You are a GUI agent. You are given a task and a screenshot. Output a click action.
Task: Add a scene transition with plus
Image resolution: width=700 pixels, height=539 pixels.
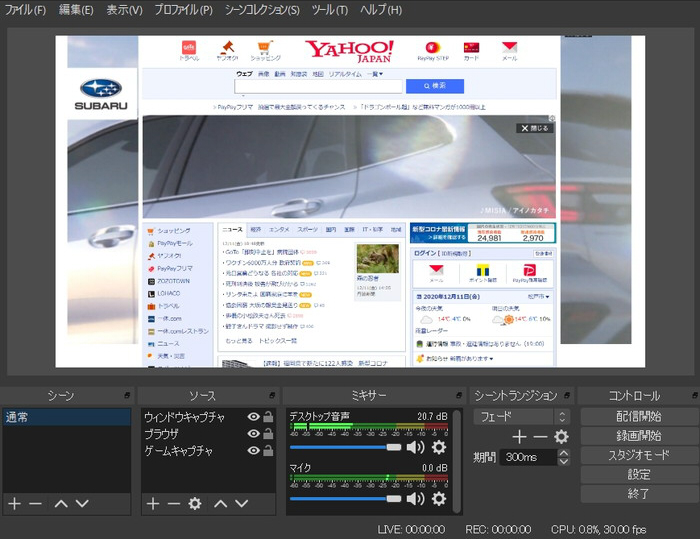pyautogui.click(x=519, y=437)
